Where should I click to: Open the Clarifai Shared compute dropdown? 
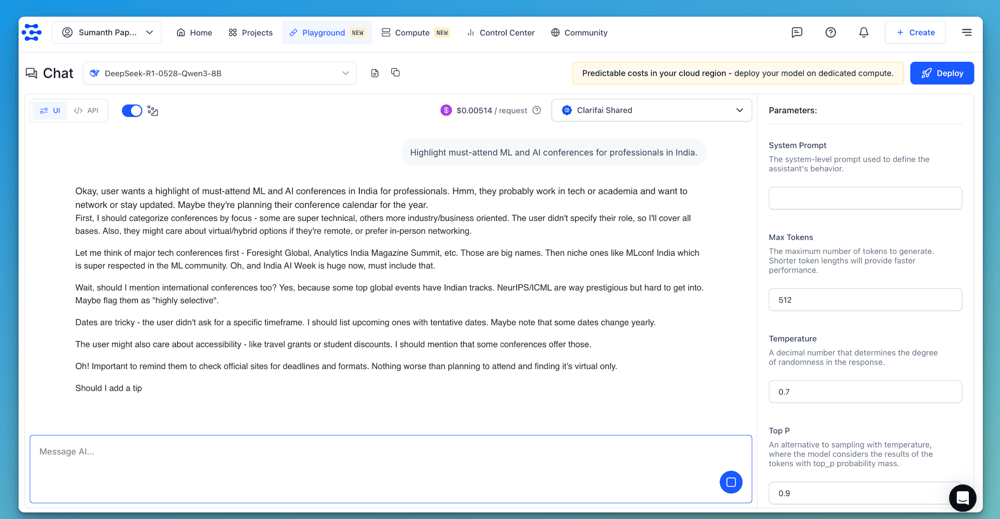coord(651,111)
